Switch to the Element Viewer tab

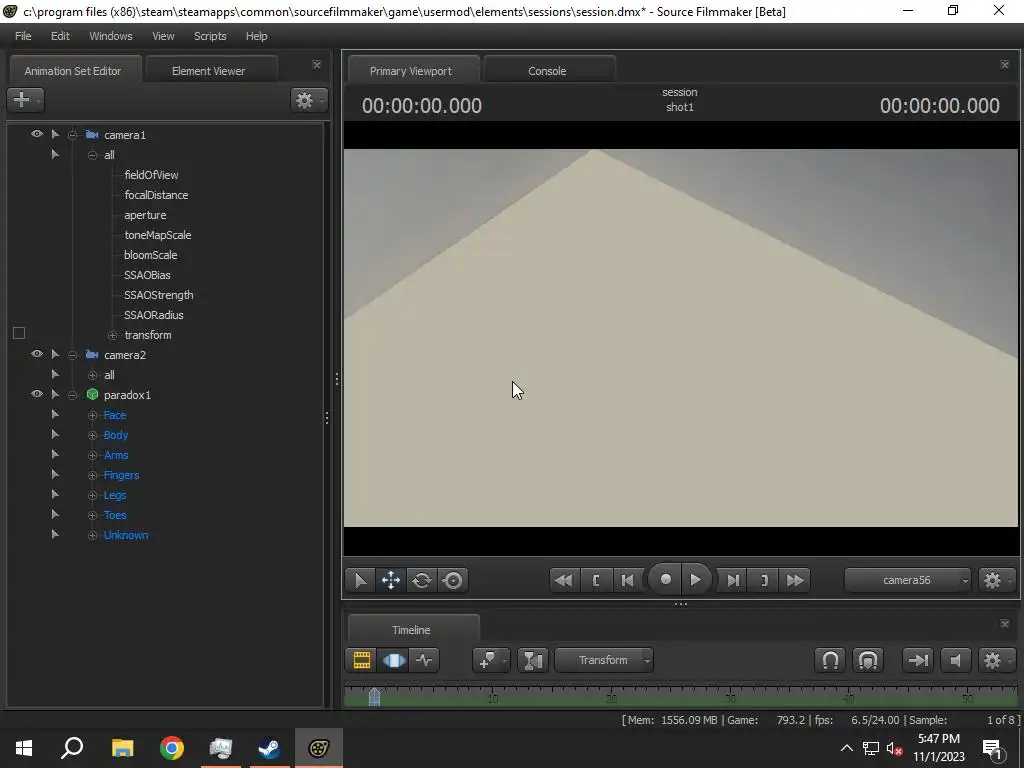(212, 71)
